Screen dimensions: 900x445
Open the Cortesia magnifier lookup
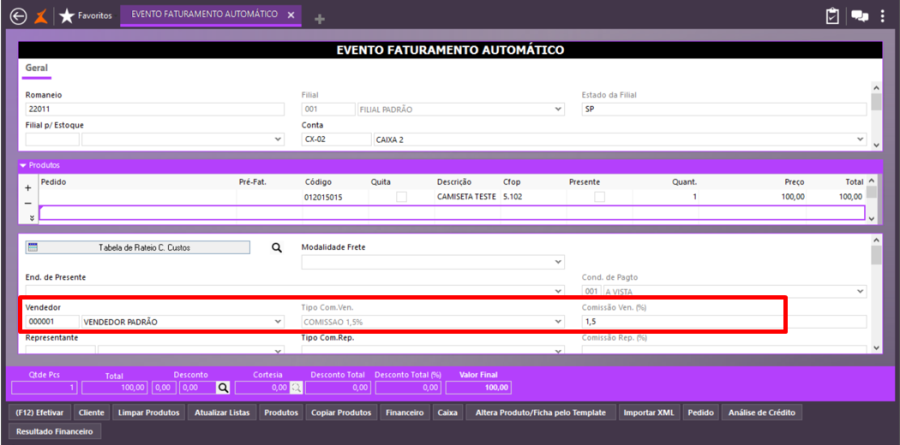(296, 388)
